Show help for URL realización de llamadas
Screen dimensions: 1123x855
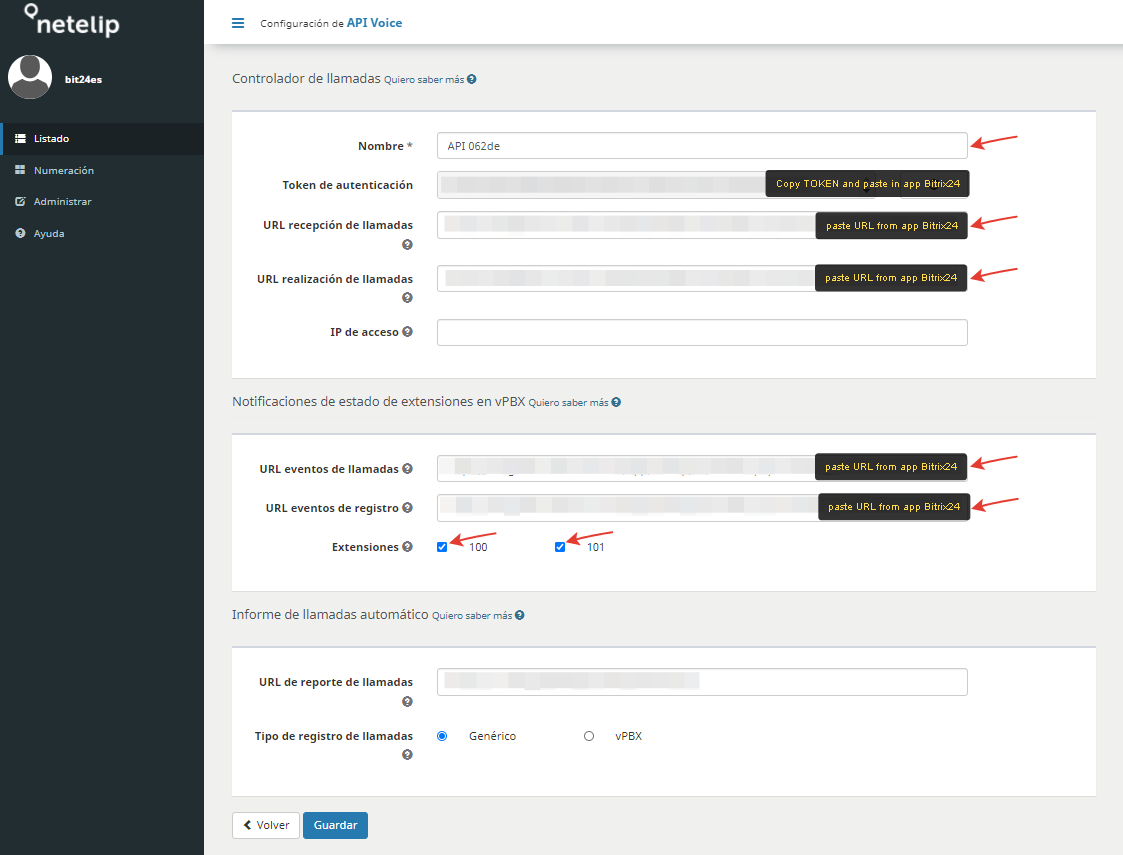coord(408,298)
